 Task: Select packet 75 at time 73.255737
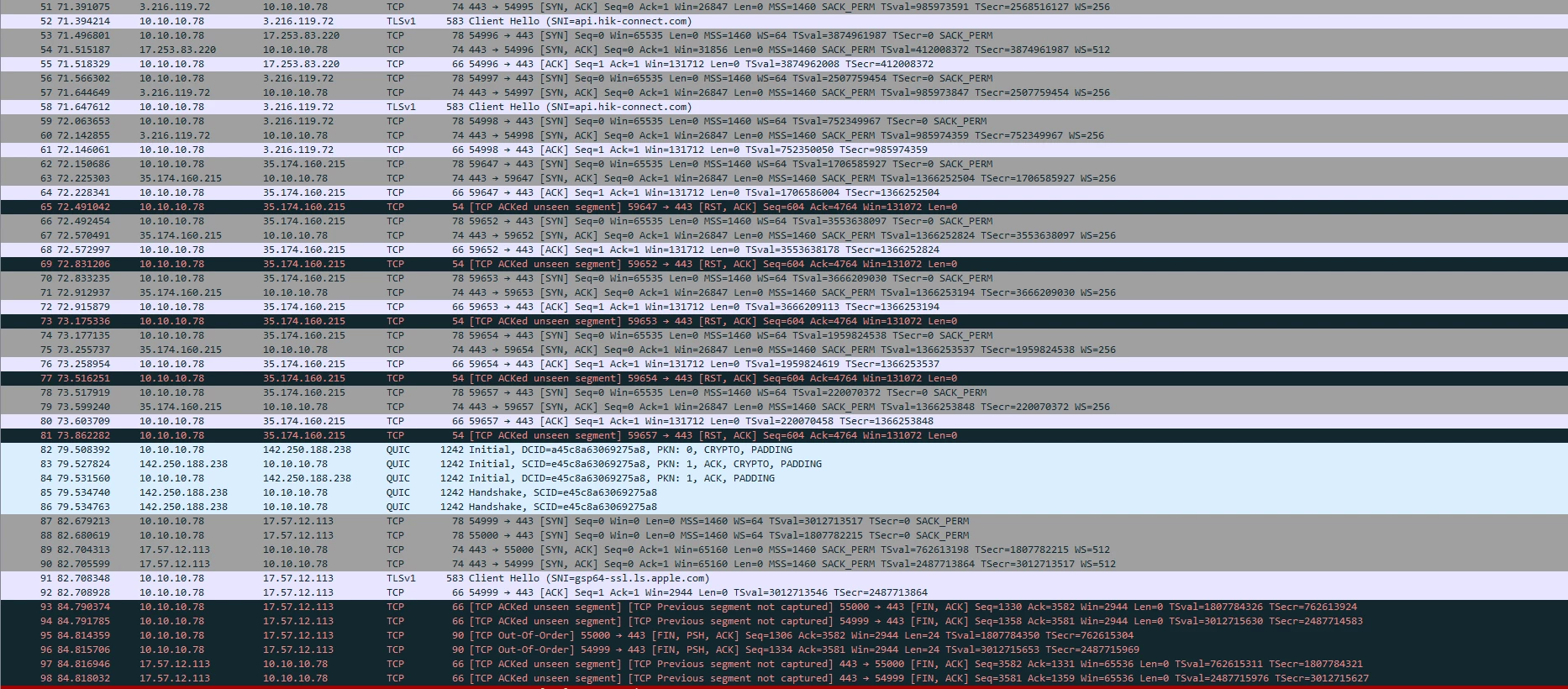pyautogui.click(x=784, y=350)
